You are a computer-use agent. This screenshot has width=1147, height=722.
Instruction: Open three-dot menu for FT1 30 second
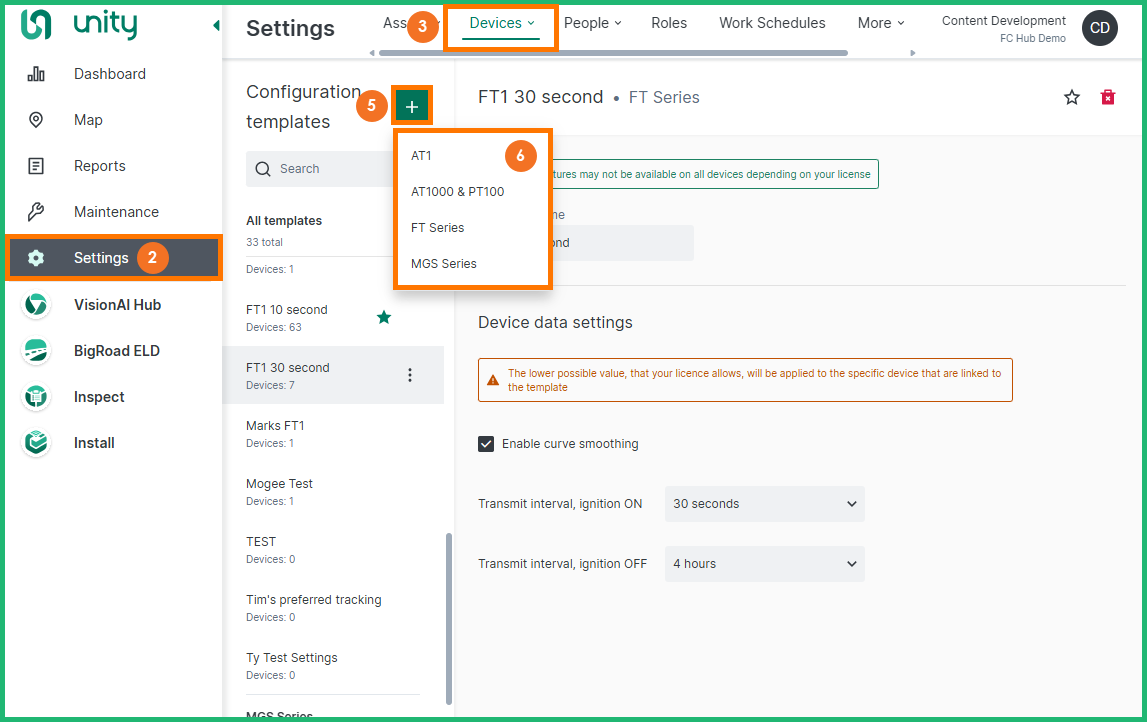(x=409, y=375)
